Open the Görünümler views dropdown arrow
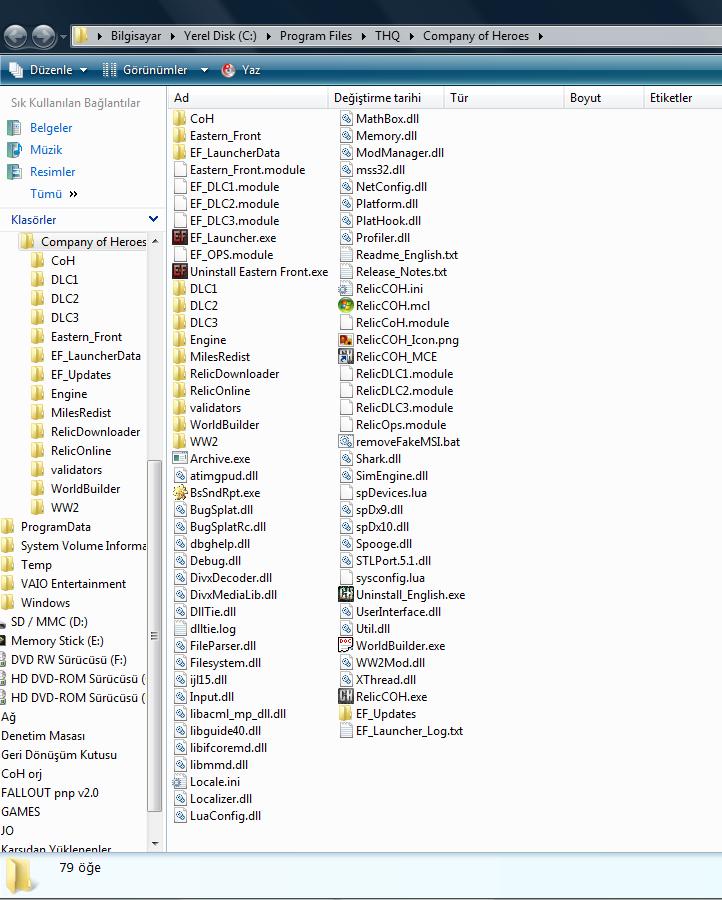 click(x=204, y=70)
